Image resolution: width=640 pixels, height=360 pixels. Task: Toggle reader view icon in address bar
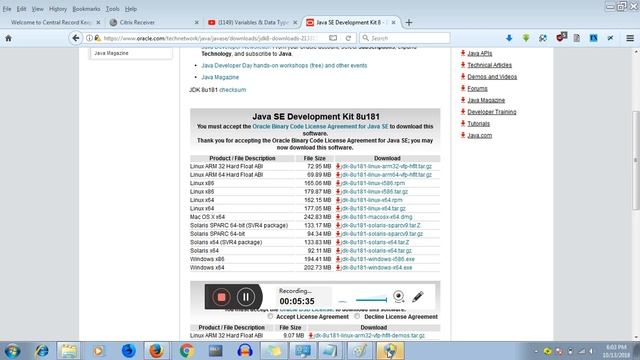[333, 38]
